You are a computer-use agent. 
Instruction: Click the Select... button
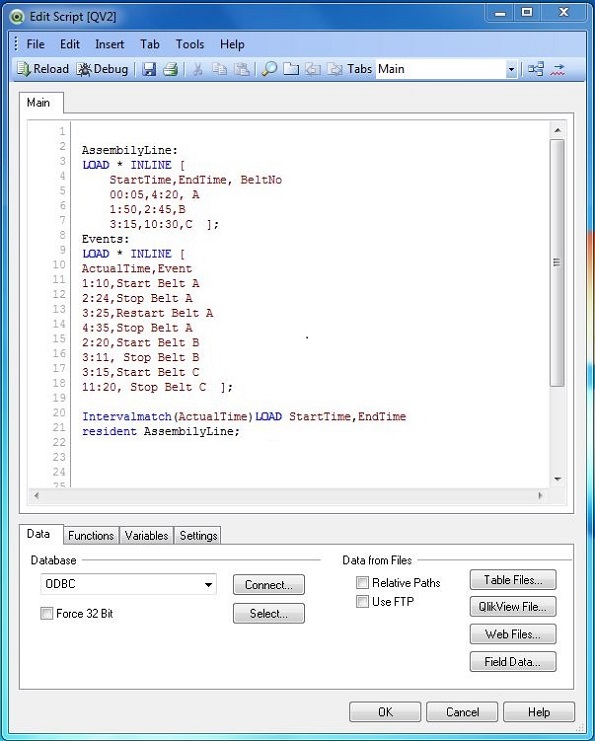coord(269,613)
